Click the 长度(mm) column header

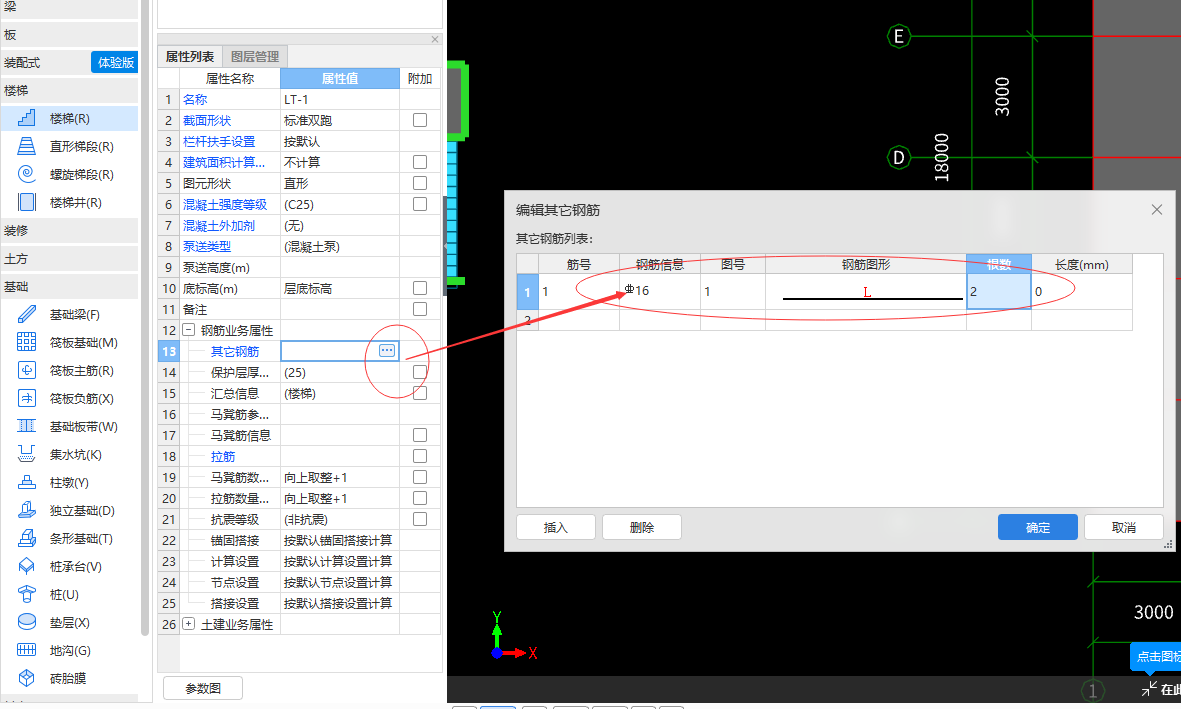pyautogui.click(x=1082, y=264)
